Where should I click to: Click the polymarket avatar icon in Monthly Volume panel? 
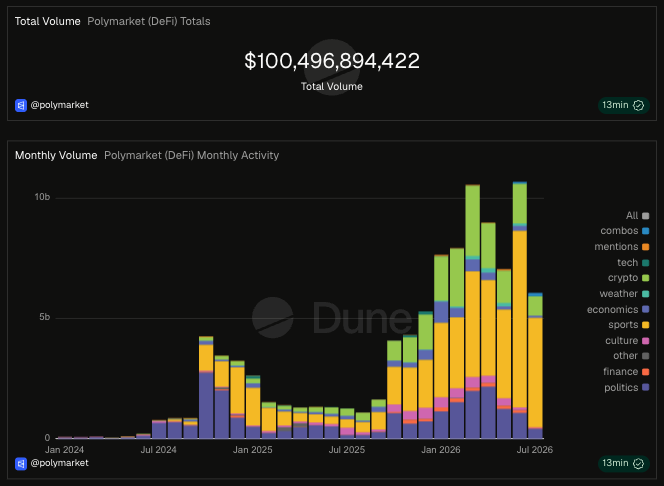[x=21, y=464]
